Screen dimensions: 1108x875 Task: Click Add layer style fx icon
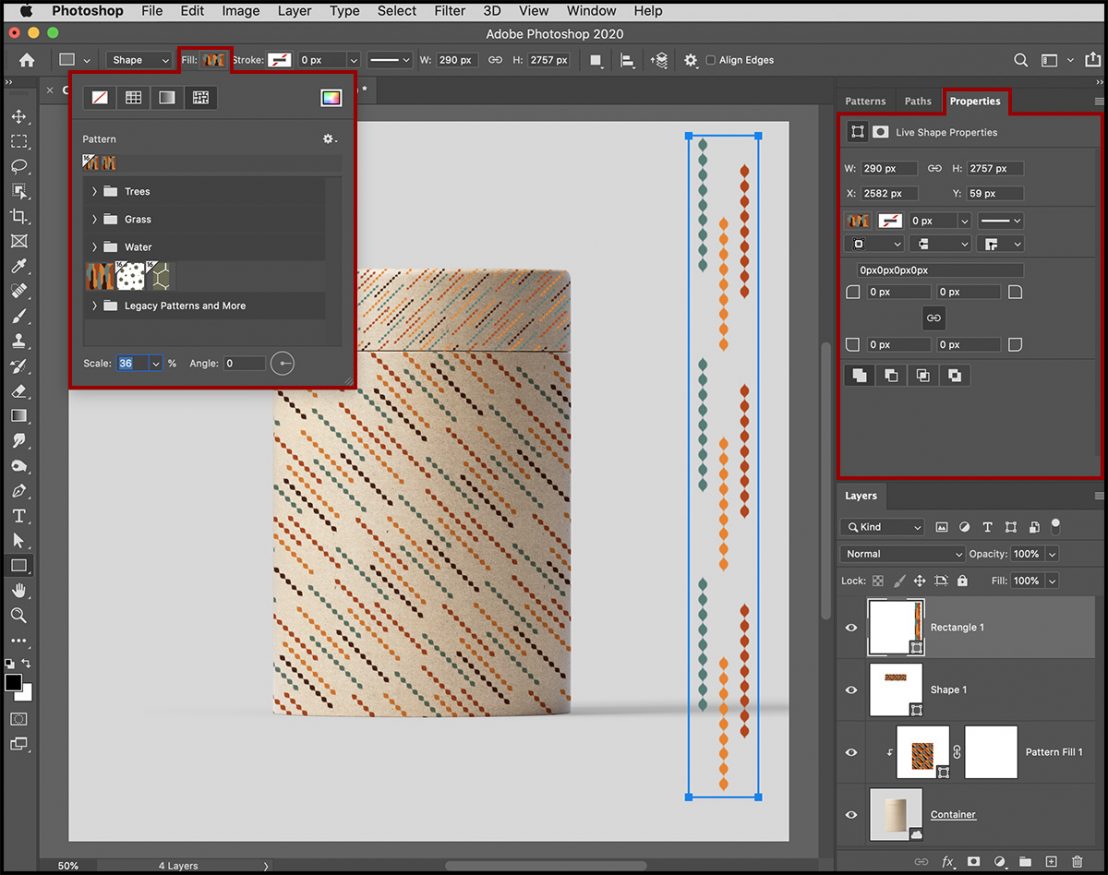(x=947, y=862)
